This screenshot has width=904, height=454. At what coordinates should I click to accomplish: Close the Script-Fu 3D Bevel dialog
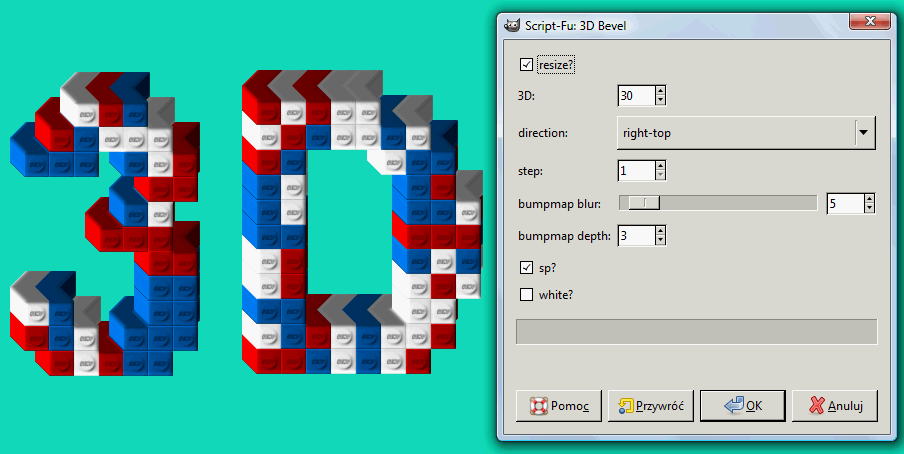point(871,22)
